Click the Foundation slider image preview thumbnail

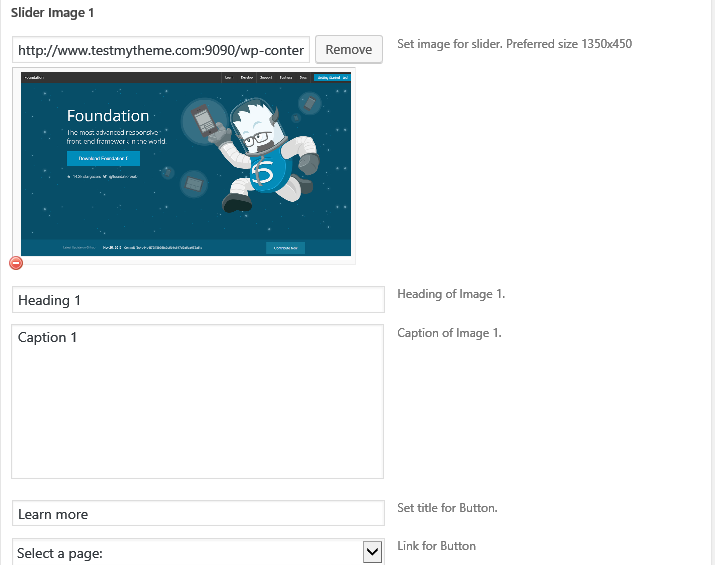pos(186,164)
